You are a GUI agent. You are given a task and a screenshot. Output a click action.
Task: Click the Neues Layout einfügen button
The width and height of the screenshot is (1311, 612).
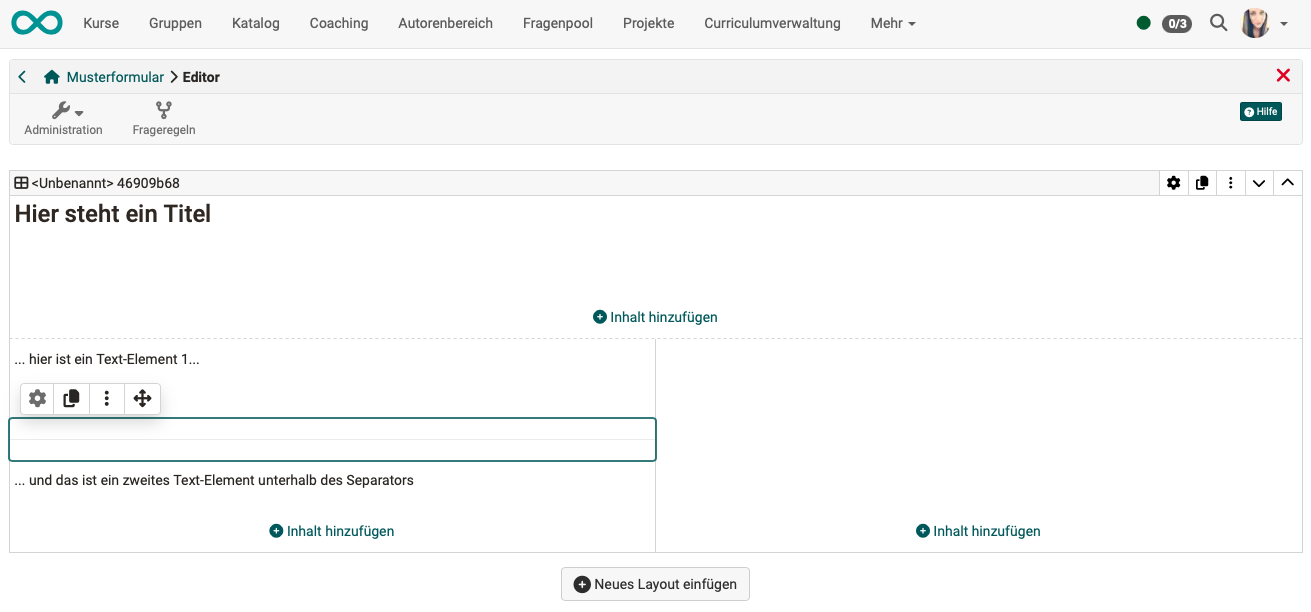(655, 584)
